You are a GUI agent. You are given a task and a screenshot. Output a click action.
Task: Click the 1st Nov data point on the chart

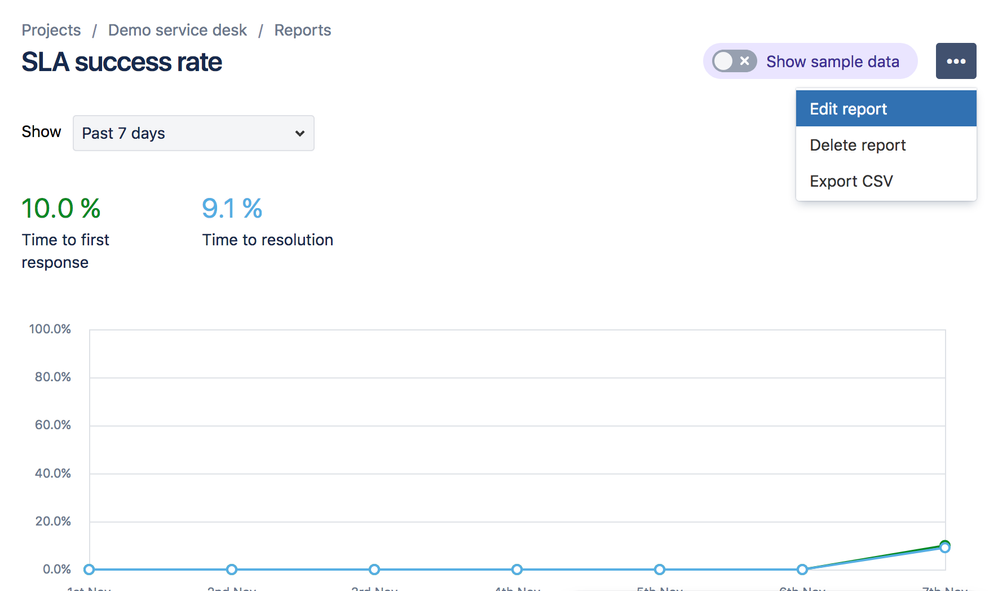[89, 569]
